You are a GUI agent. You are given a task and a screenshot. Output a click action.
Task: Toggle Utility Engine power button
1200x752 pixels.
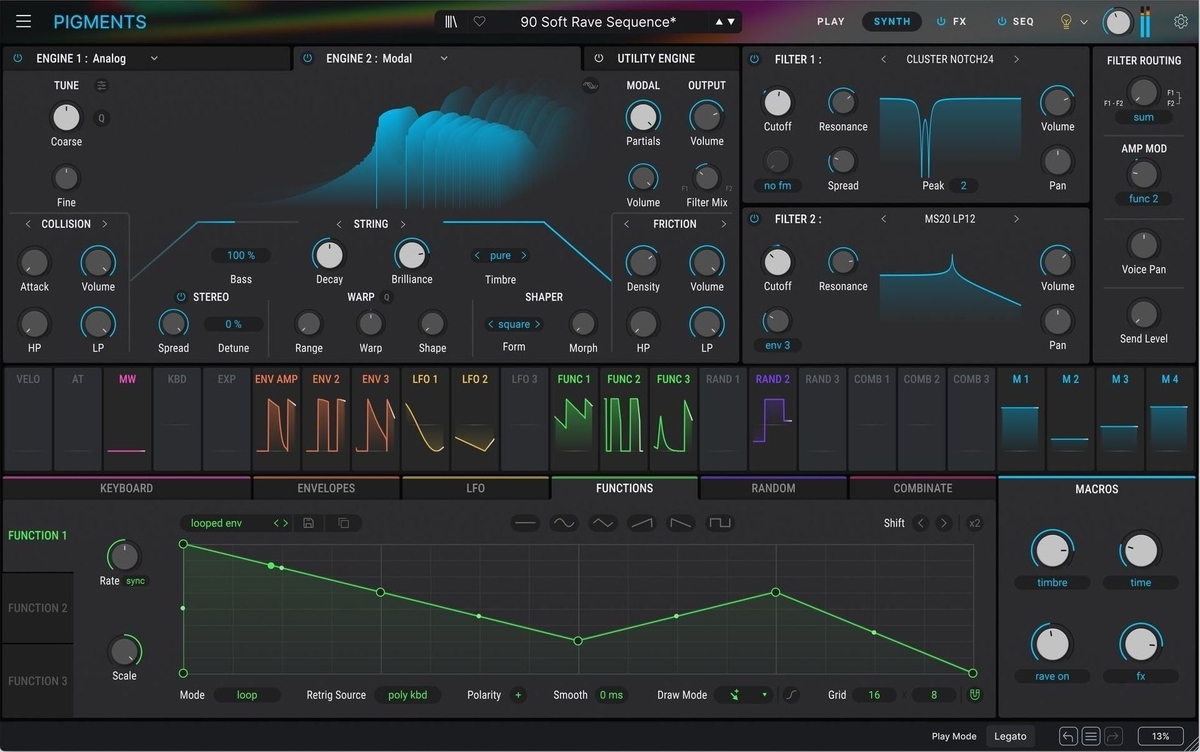pyautogui.click(x=599, y=59)
